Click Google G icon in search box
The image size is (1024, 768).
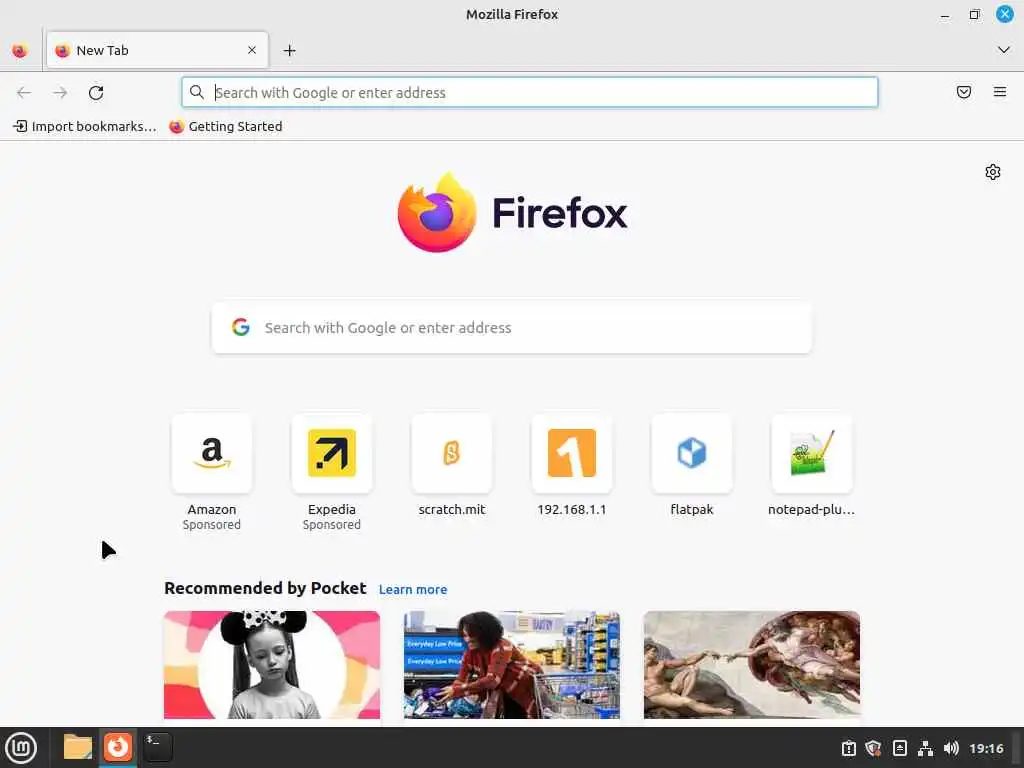click(241, 327)
